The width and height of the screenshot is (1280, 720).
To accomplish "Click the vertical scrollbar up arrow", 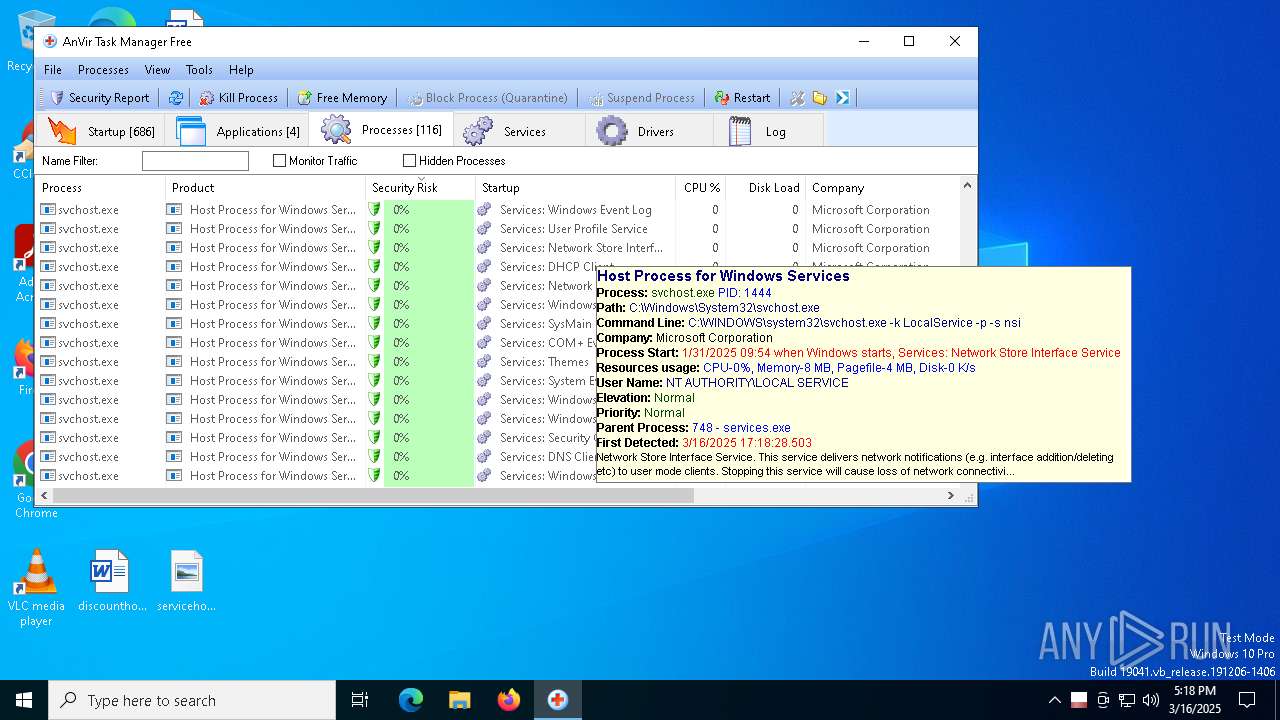I will coord(967,186).
